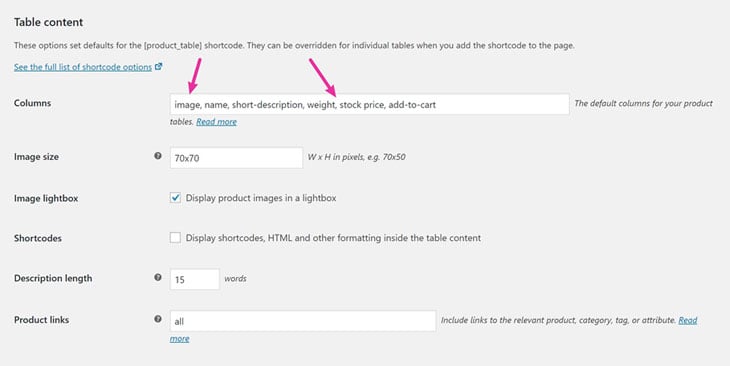Open the help tooltip icon for Product links
730x366 pixels.
[158, 319]
